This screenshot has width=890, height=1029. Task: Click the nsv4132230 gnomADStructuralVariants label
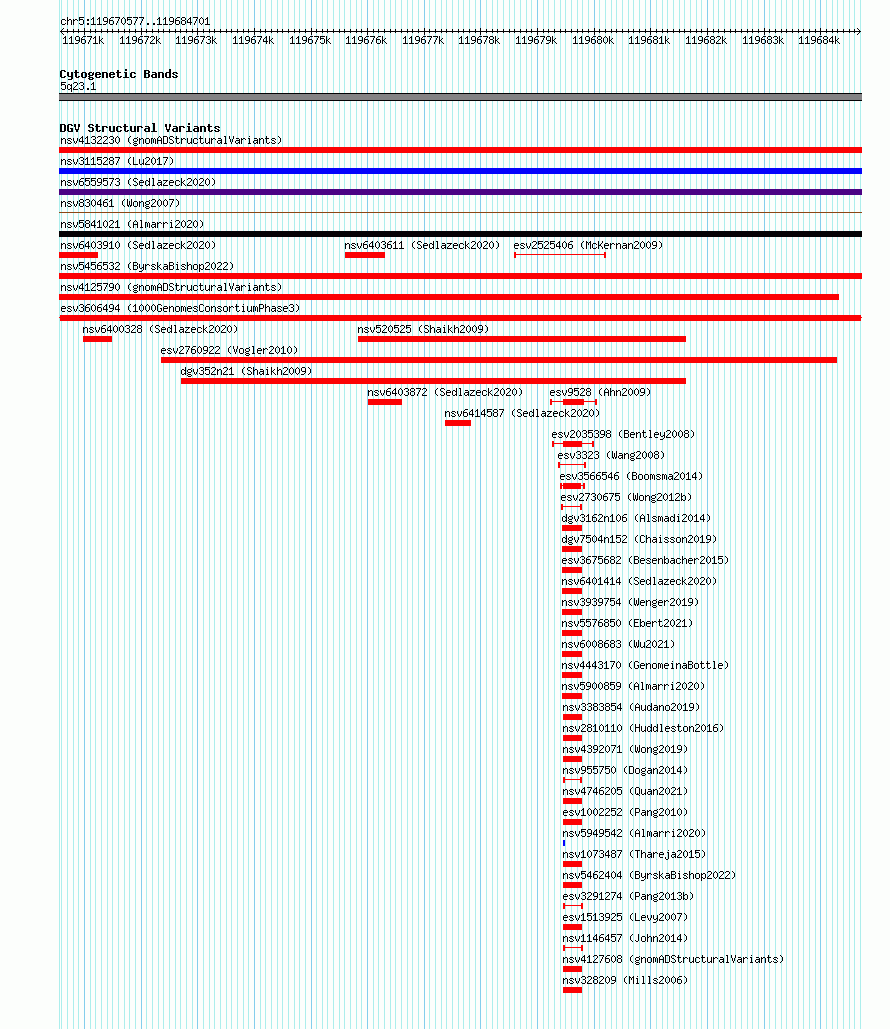tap(171, 140)
